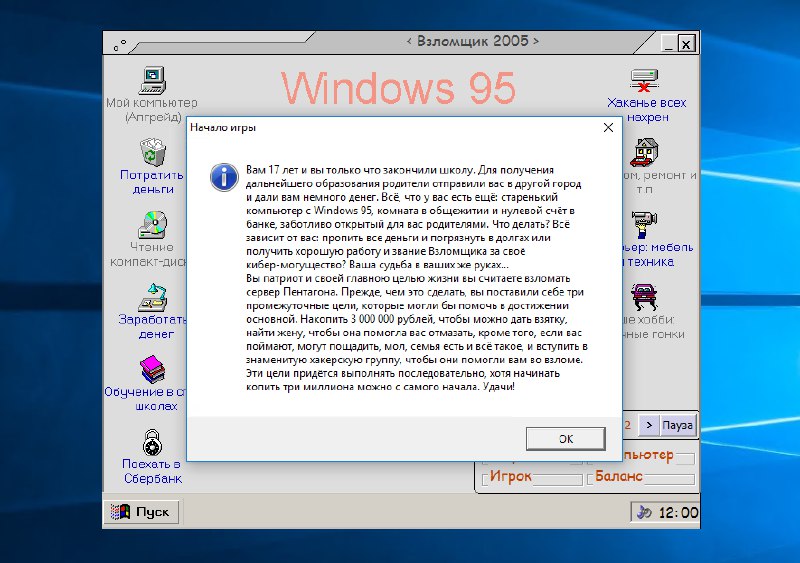Click the Поехать в Сбербанк label text
Screen dimensions: 800x563
click(152, 471)
